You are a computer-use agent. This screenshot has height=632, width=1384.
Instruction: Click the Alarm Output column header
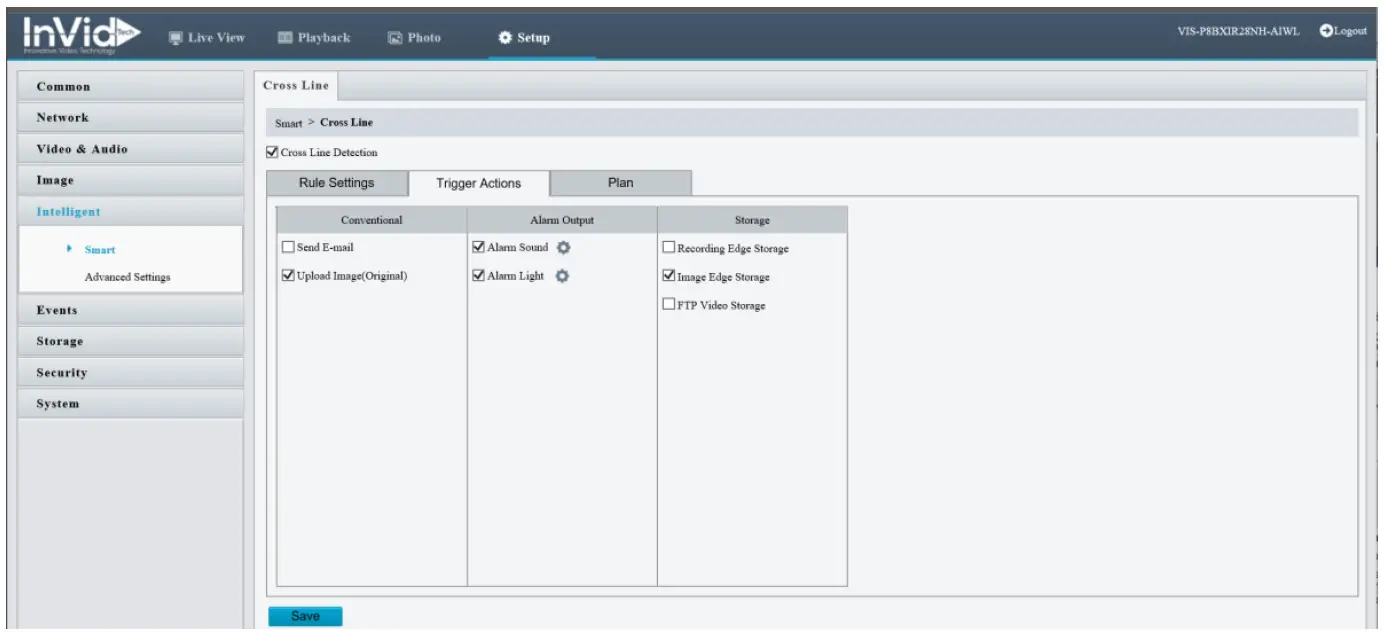(x=562, y=220)
